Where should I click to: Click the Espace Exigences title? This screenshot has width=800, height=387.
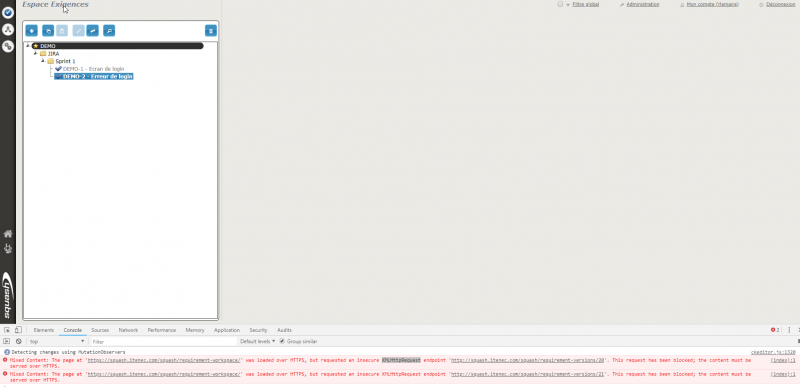(55, 4)
